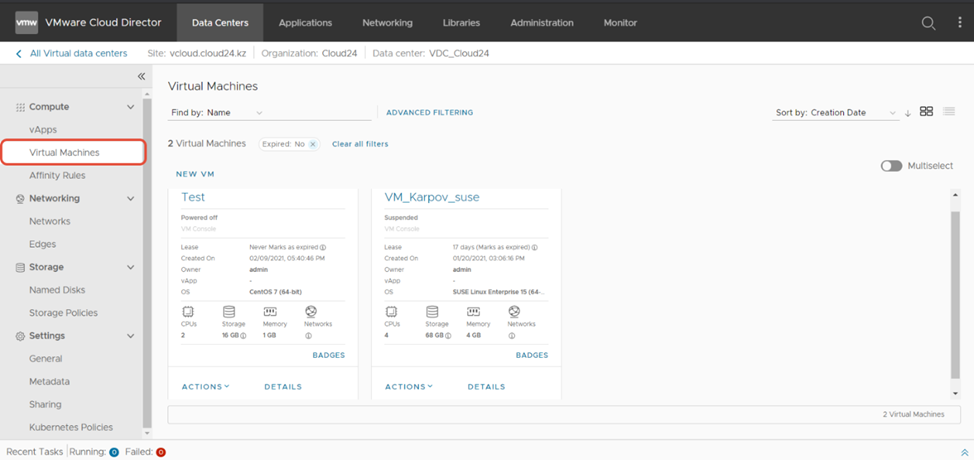Open Details for VM_Karpov_suse
Screen dimensions: 974x460
click(486, 387)
